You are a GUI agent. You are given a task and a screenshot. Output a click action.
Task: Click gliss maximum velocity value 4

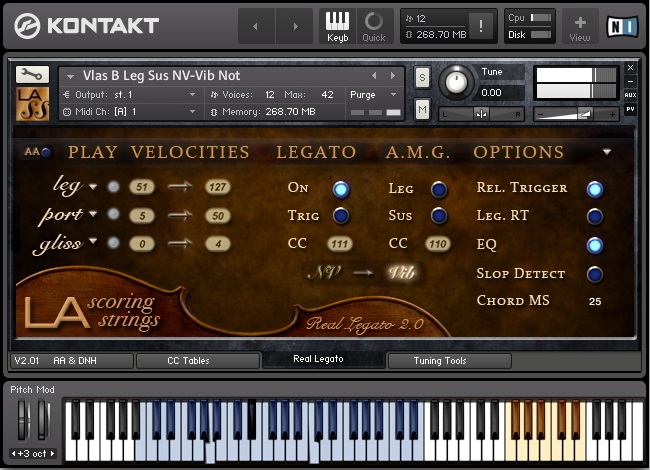pos(218,244)
